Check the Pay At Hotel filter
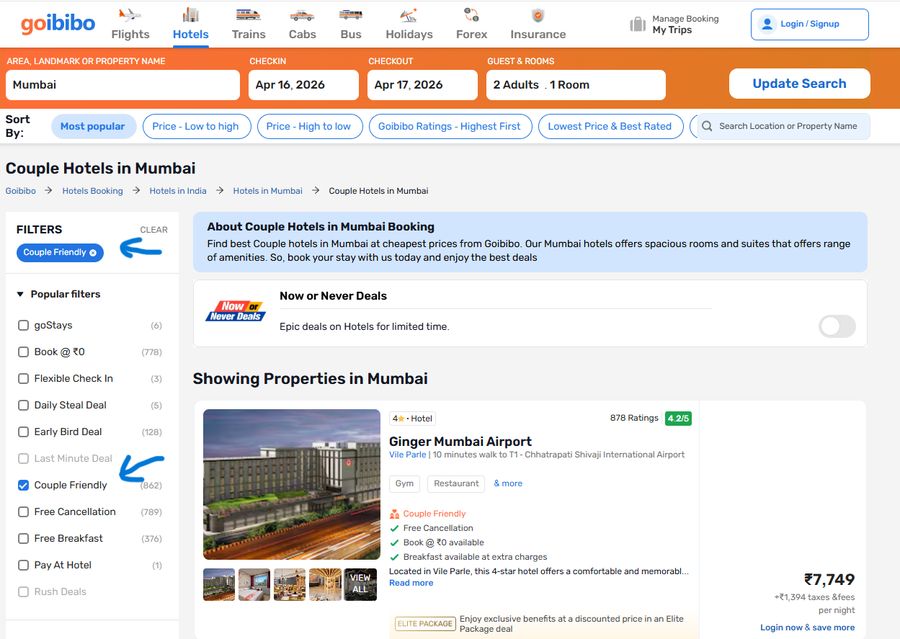This screenshot has height=639, width=900. (24, 565)
